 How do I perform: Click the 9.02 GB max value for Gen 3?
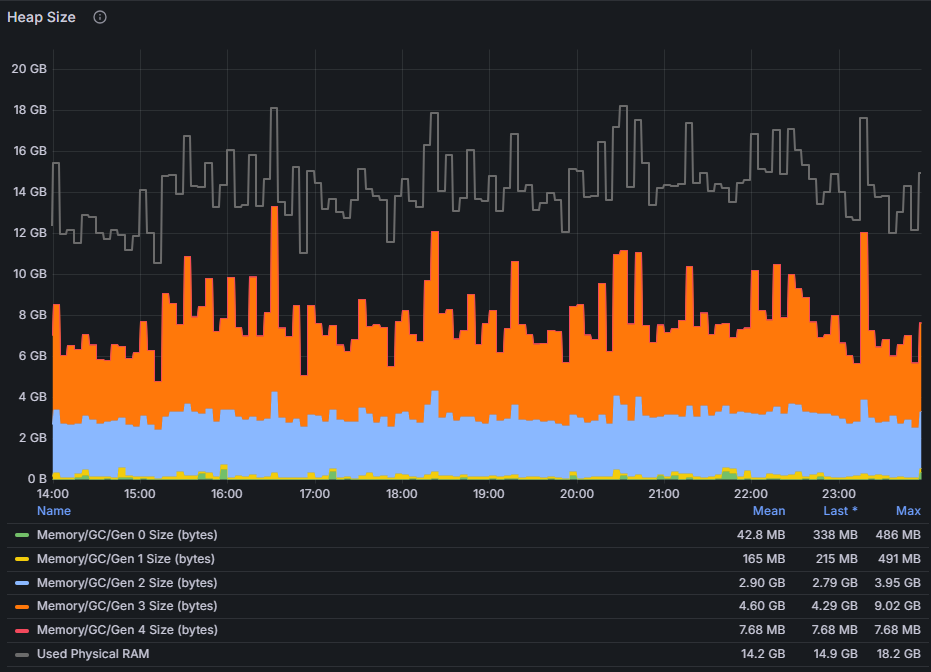(897, 606)
